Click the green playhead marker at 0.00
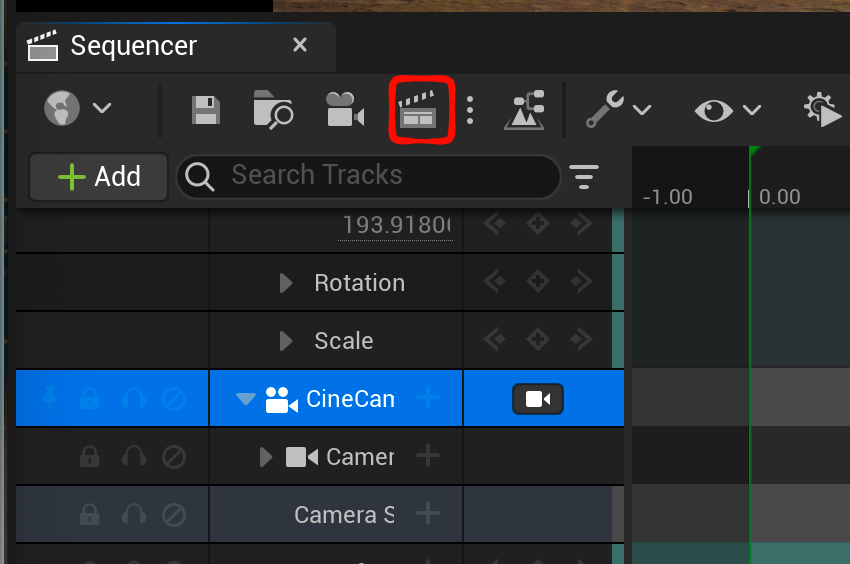This screenshot has height=564, width=850. pos(755,152)
